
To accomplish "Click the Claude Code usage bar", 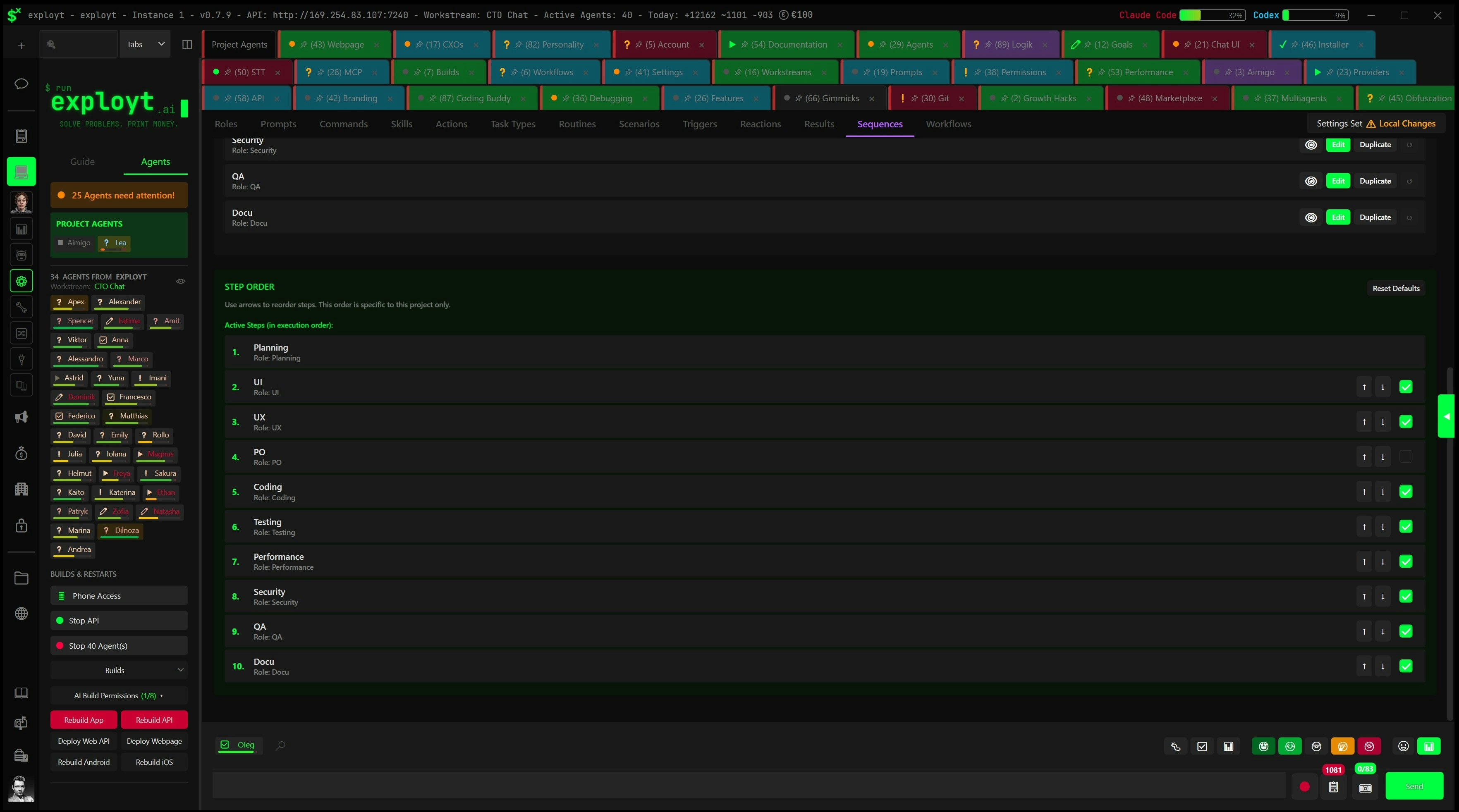I will (x=1212, y=15).
